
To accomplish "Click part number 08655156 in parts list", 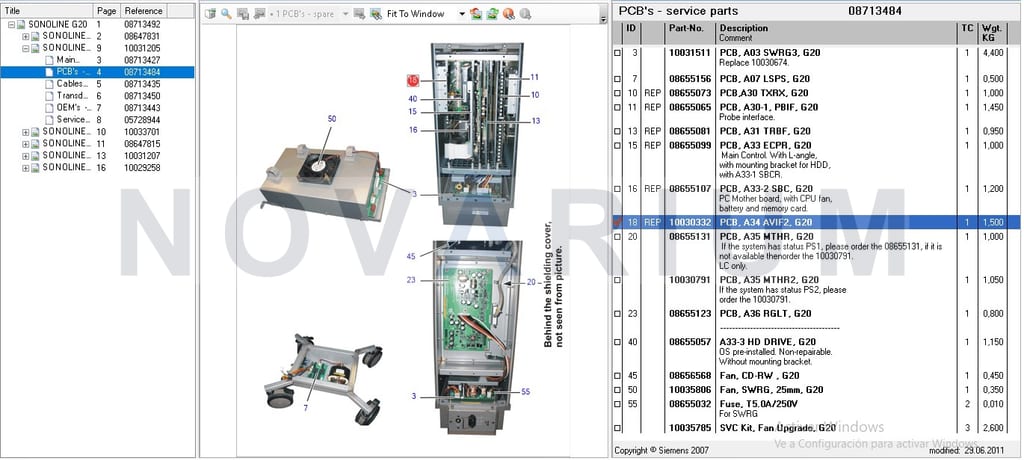I will click(x=690, y=79).
